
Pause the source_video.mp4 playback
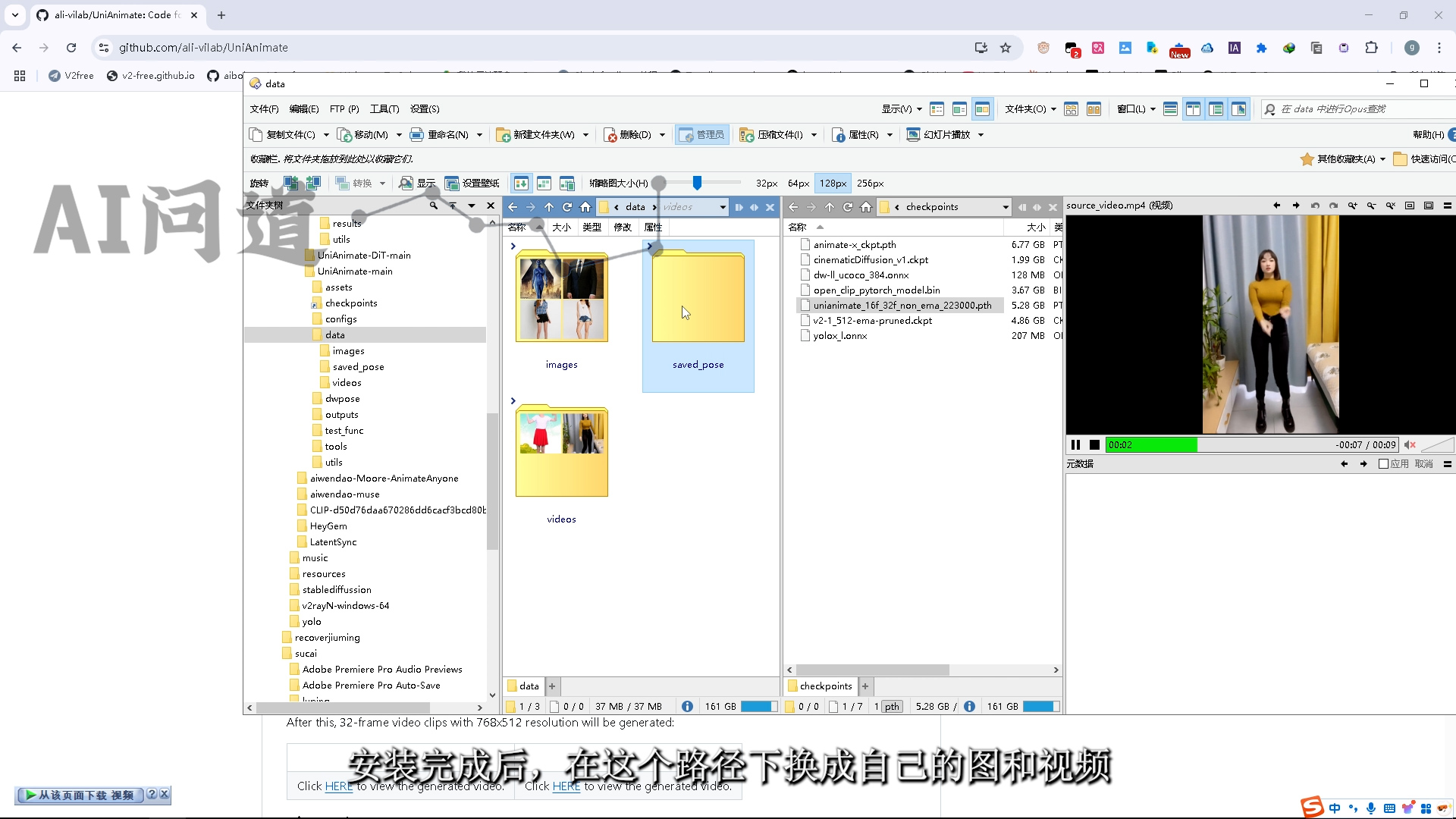tap(1075, 445)
